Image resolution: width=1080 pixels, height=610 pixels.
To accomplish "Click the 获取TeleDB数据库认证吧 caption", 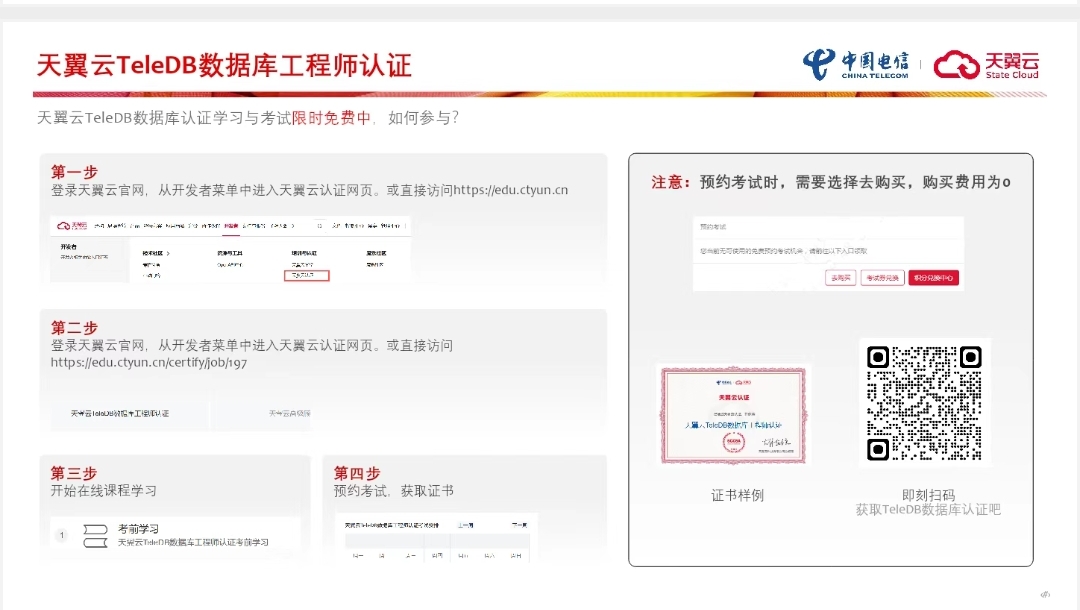I will coord(928,509).
